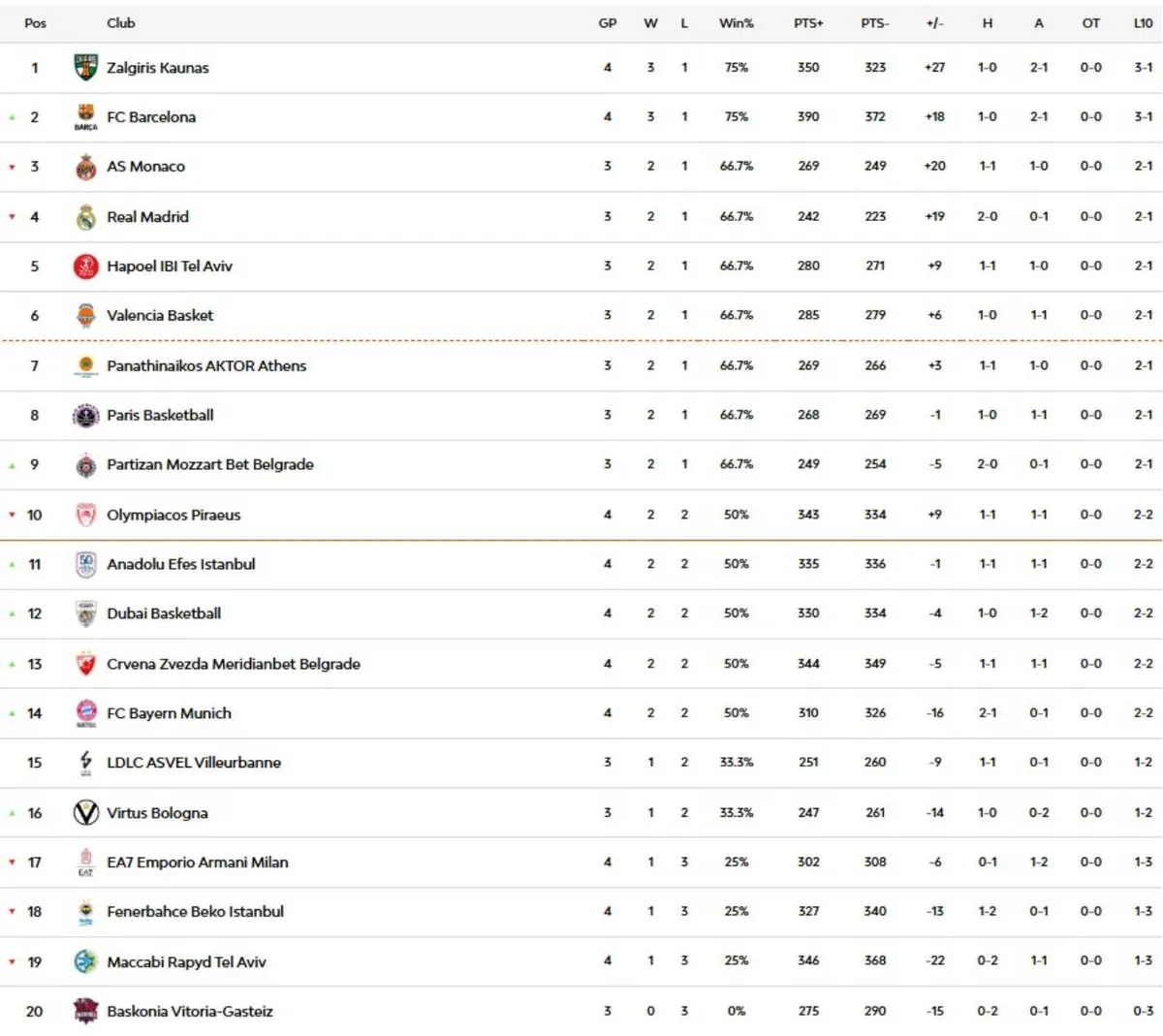This screenshot has width=1163, height=1036.
Task: Click Fenerbahce Beko Istanbul team name
Action: click(195, 911)
